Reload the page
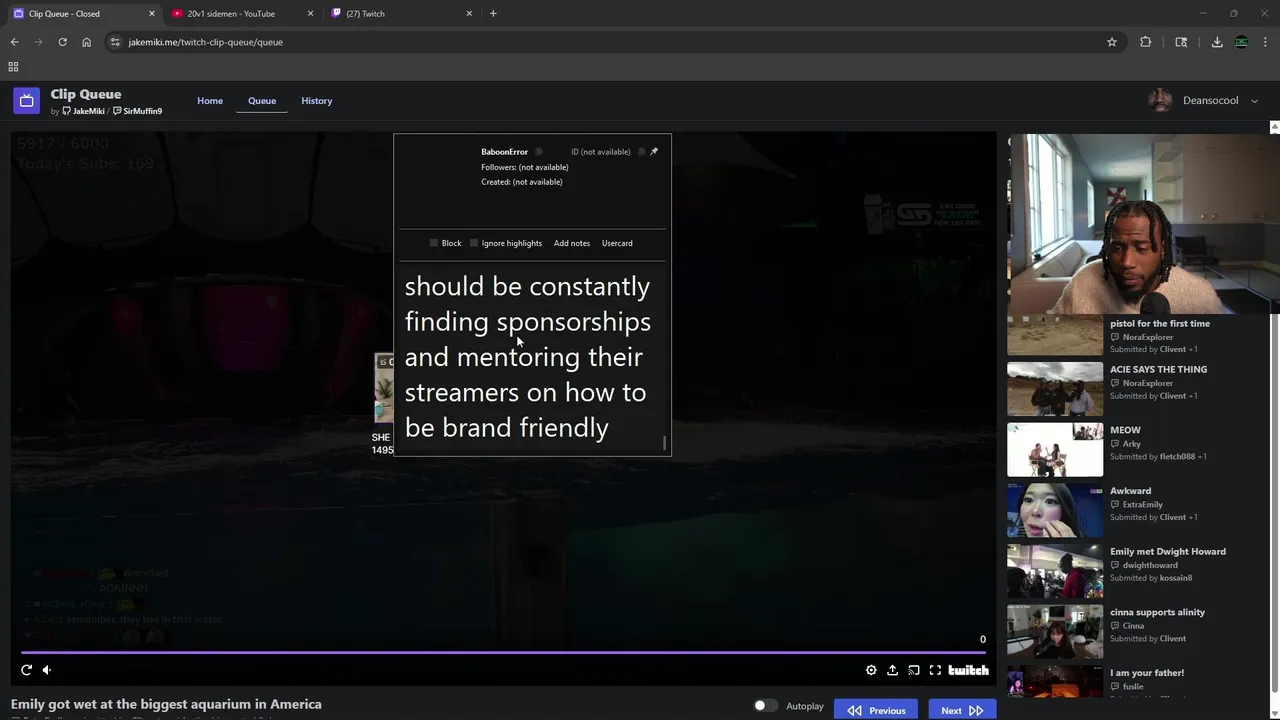This screenshot has height=720, width=1280. (62, 42)
